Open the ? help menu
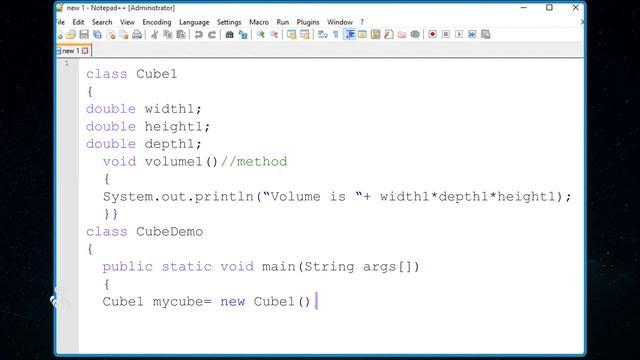The image size is (640, 360). pyautogui.click(x=362, y=22)
